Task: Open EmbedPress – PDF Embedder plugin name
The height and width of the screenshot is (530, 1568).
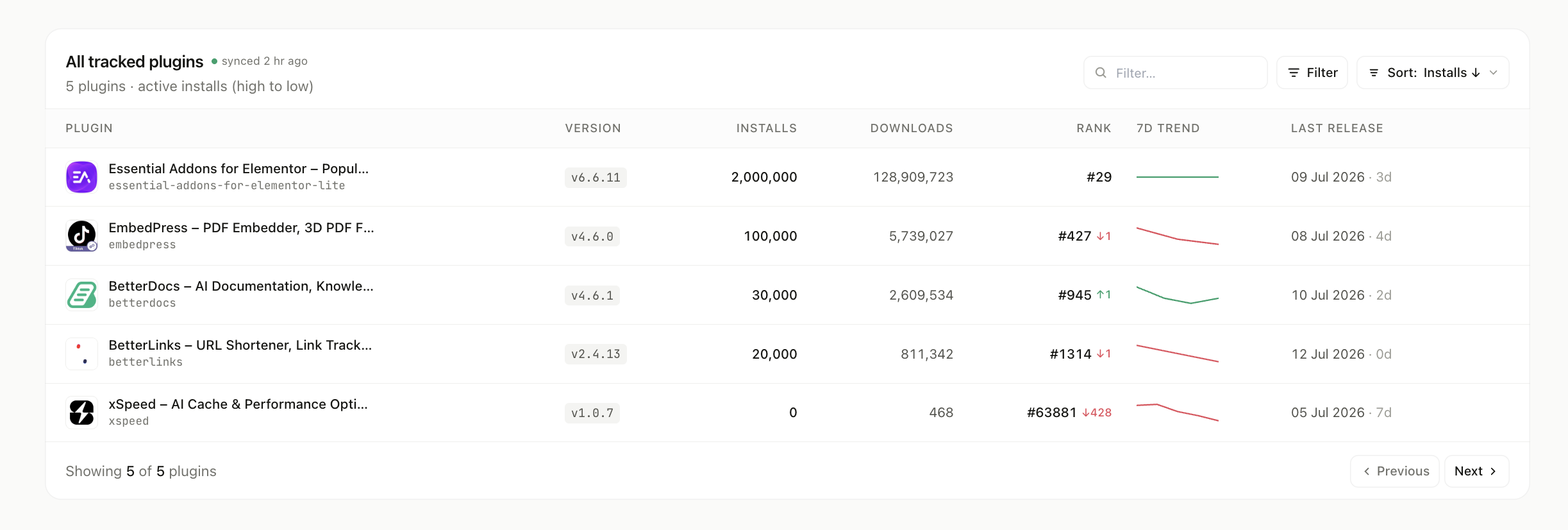Action: pyautogui.click(x=241, y=228)
